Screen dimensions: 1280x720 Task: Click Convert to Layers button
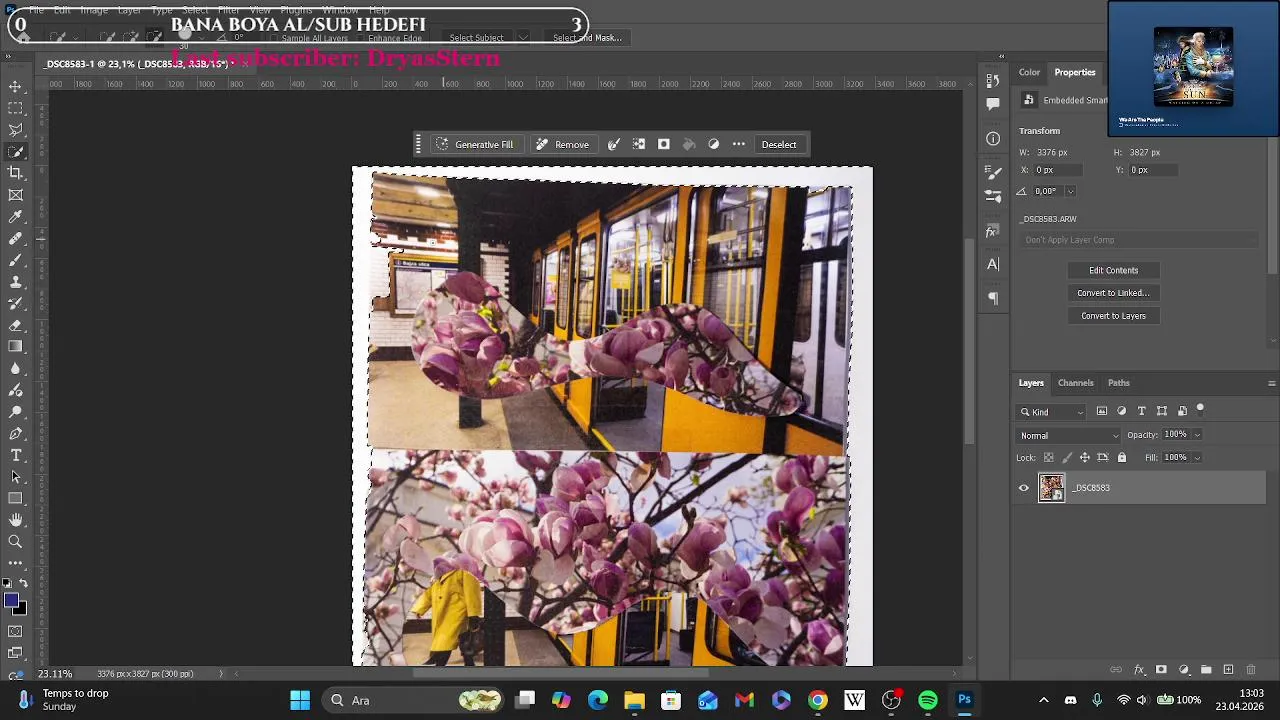[1113, 316]
